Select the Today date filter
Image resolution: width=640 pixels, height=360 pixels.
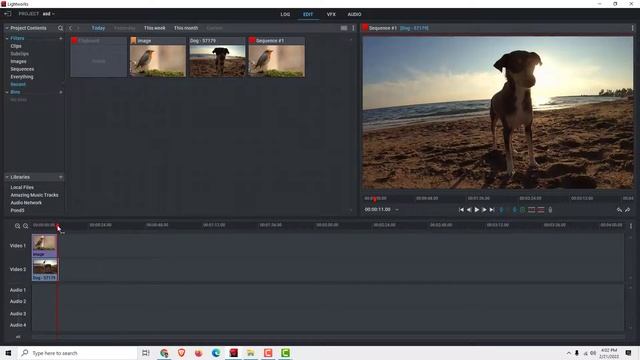[98, 28]
